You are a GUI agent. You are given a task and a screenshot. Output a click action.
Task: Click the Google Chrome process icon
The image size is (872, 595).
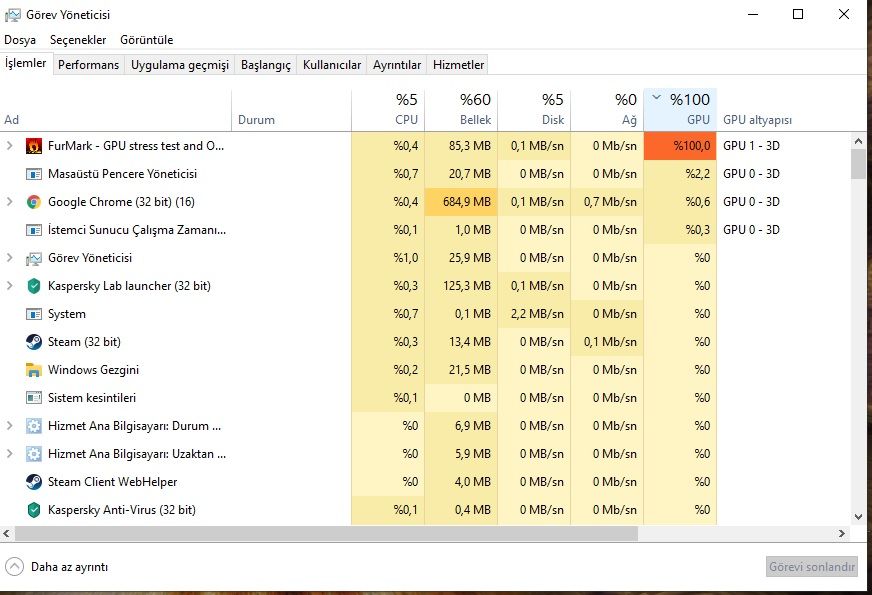tap(34, 202)
